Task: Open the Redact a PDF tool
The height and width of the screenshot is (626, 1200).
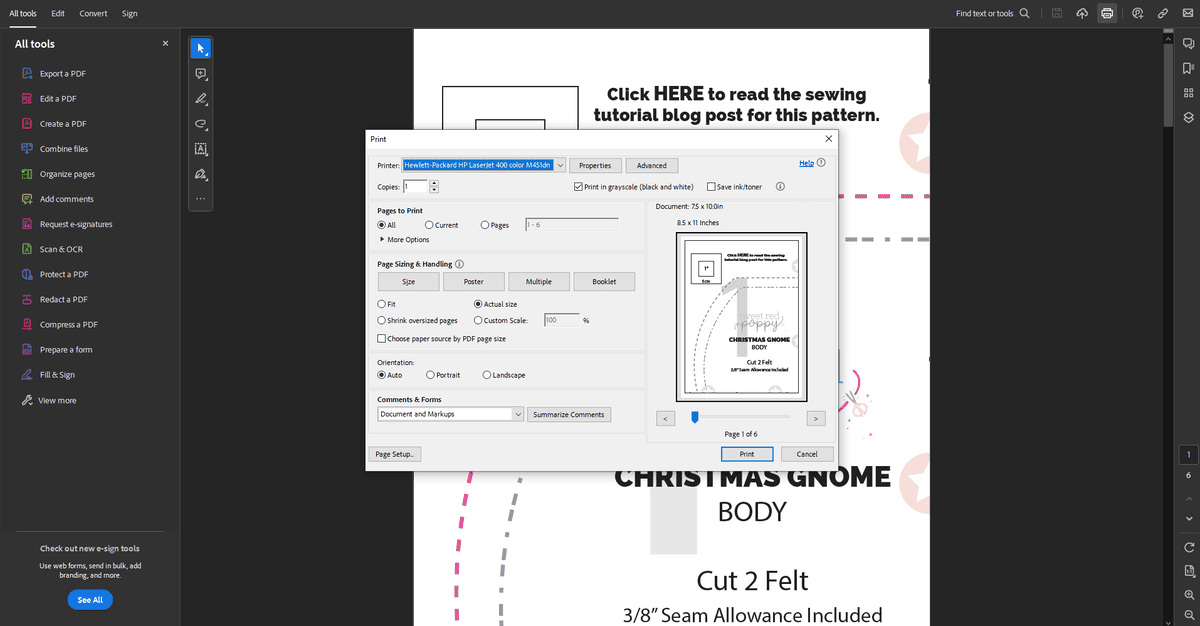Action: click(x=63, y=299)
